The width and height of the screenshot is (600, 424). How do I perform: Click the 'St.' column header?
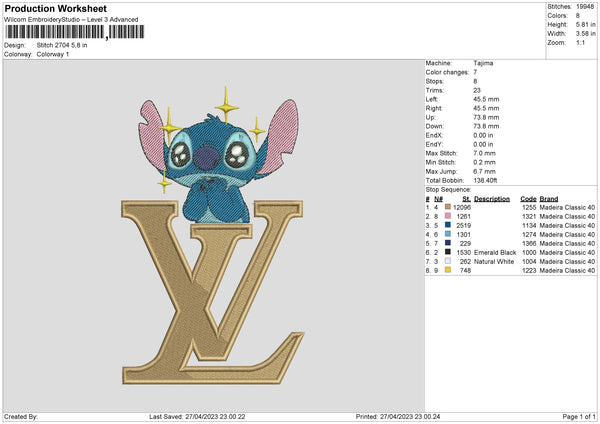click(466, 199)
